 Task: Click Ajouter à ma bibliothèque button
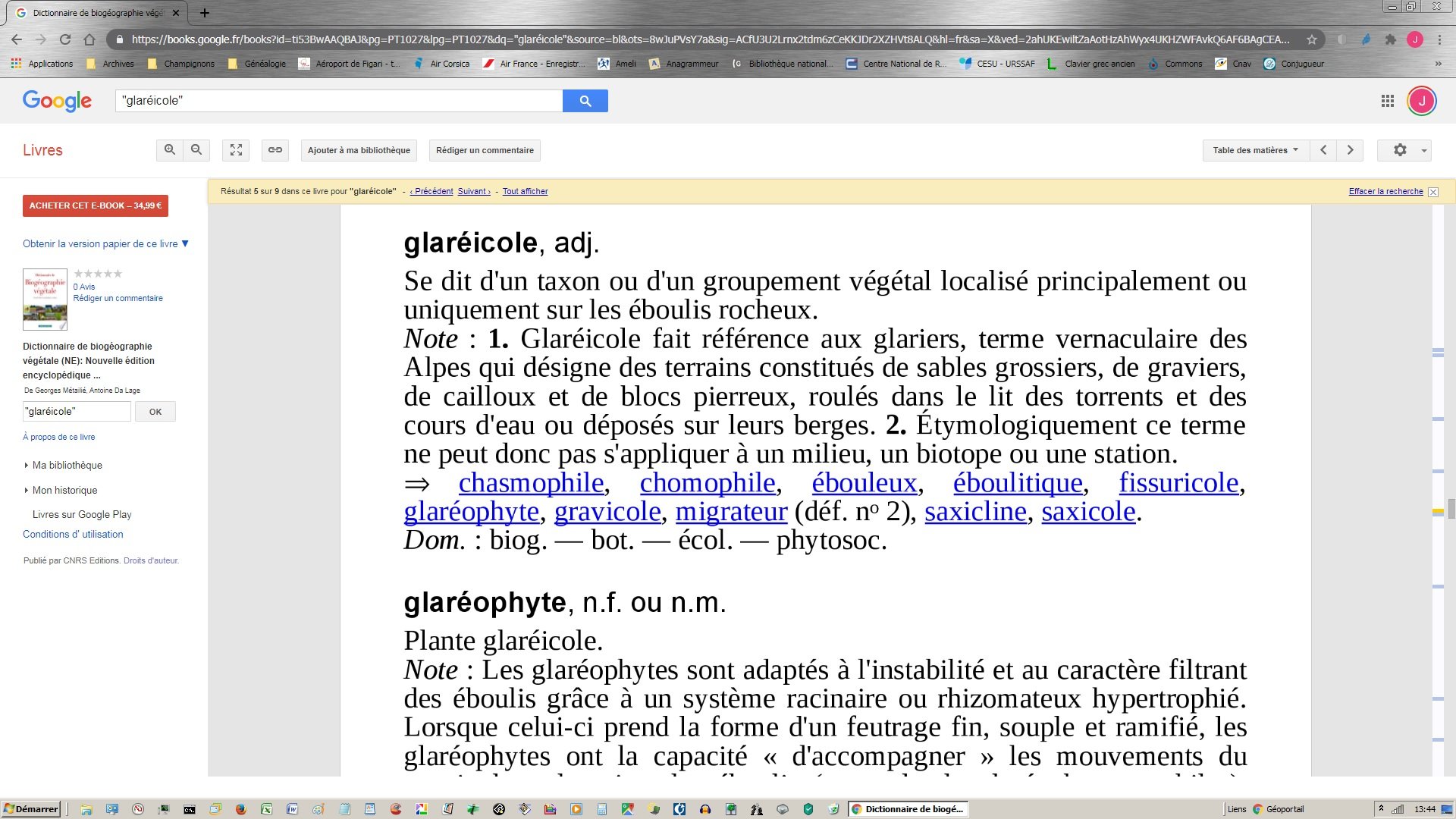(359, 150)
